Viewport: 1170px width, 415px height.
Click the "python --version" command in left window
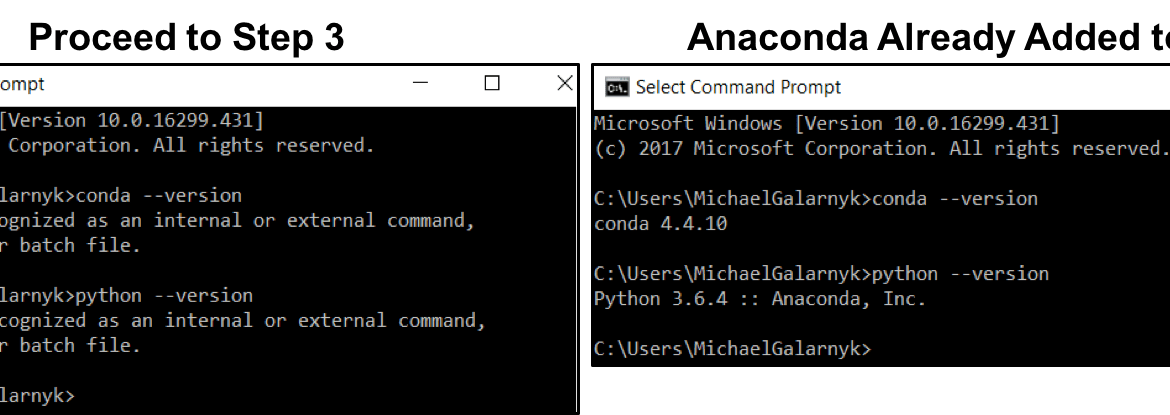[164, 296]
